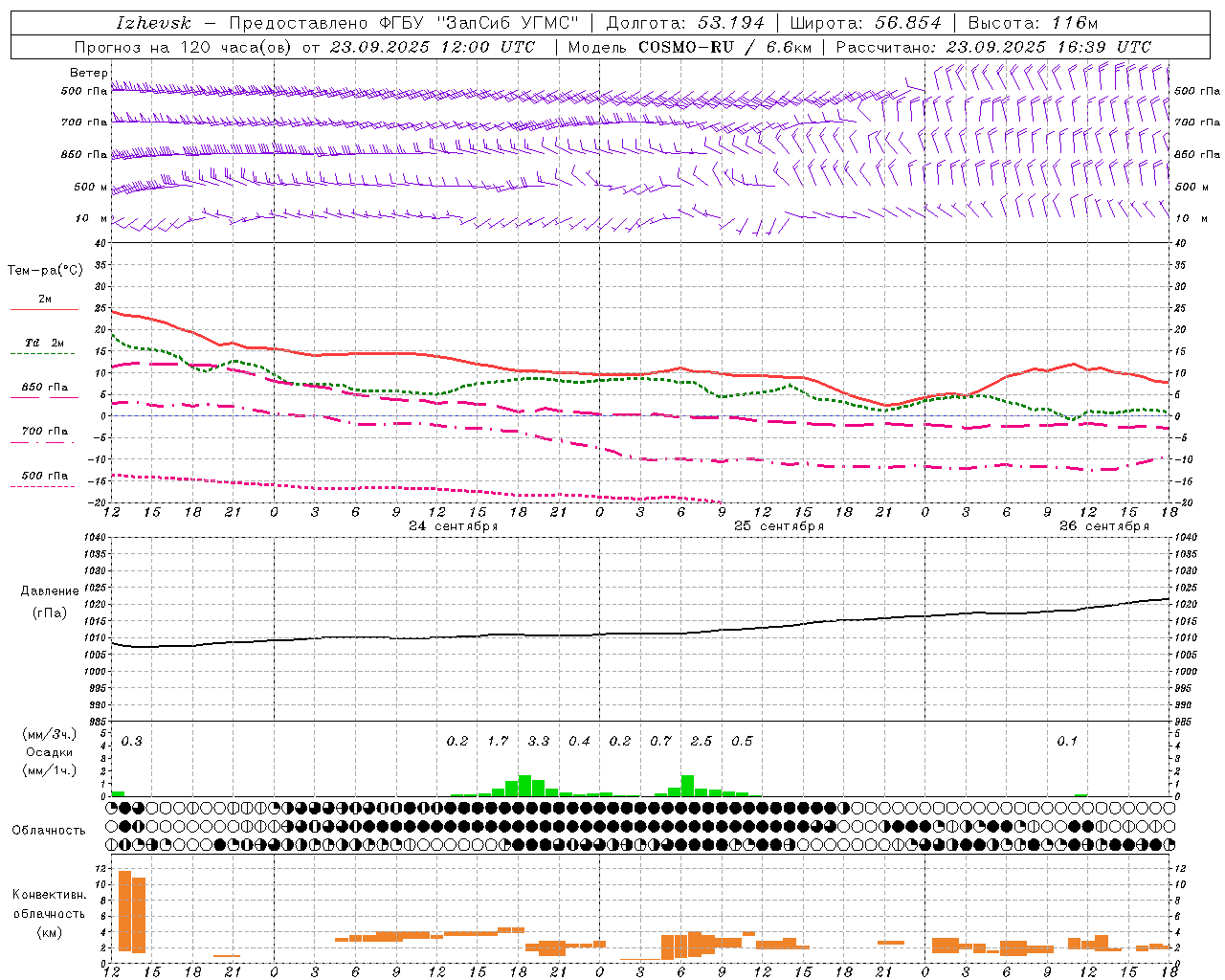
Task: Click the '25 сентября' date label
Action: pyautogui.click(x=779, y=526)
